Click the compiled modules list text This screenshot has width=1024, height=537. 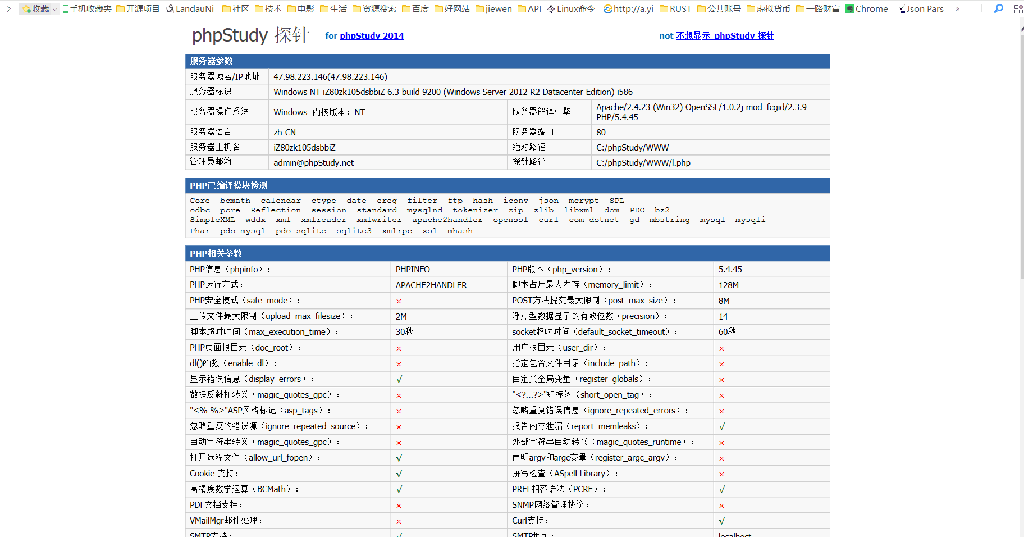478,216
